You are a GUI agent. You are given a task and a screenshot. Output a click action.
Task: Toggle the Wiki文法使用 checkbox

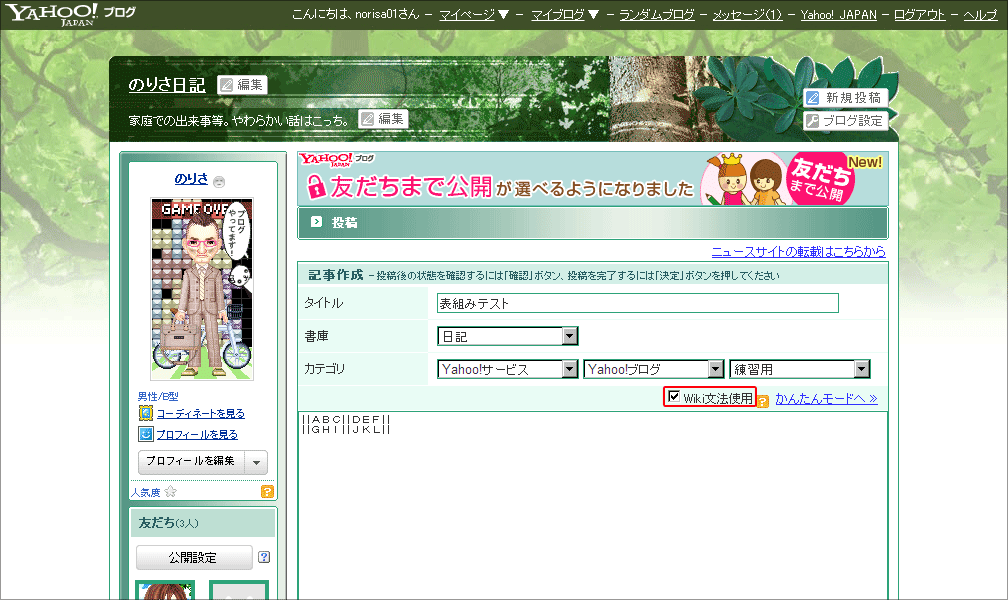coord(674,397)
